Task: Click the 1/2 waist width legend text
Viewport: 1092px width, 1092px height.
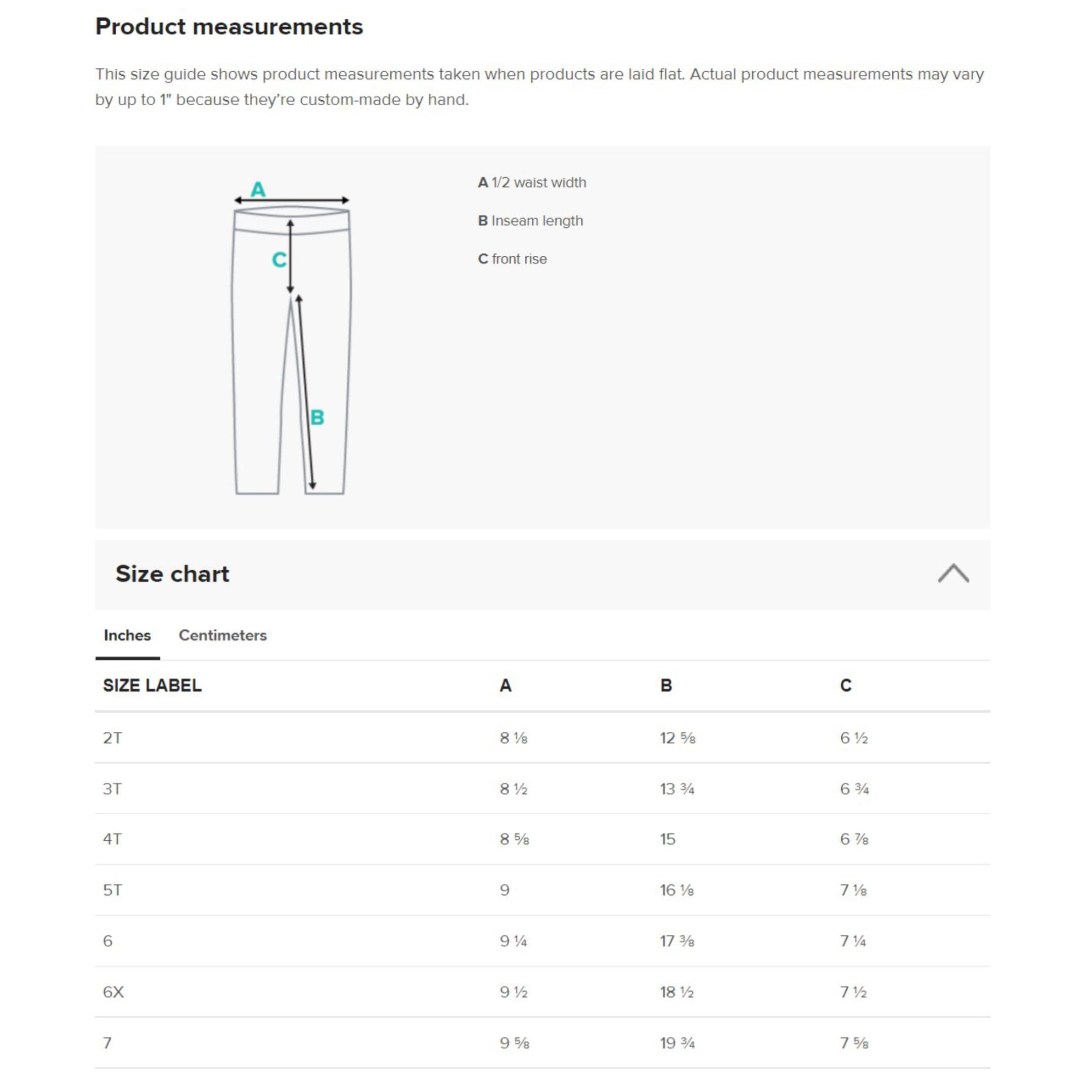Action: pos(532,183)
